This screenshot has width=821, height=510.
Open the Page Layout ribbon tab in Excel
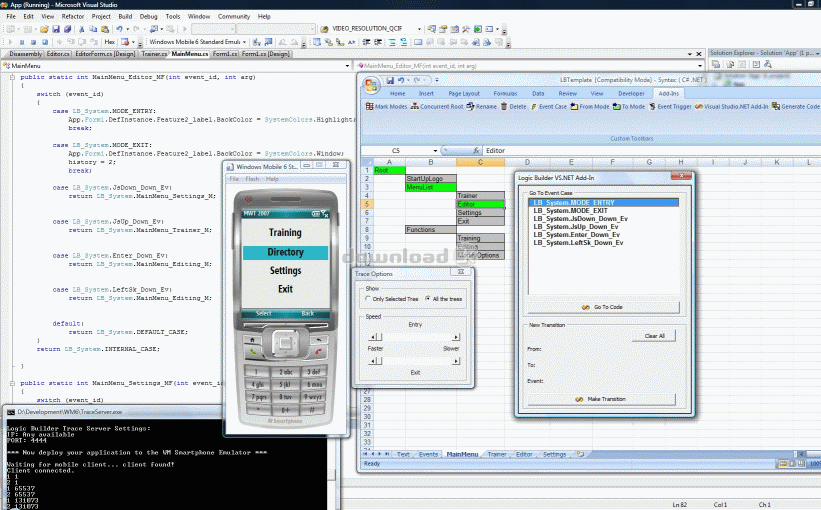pos(464,93)
